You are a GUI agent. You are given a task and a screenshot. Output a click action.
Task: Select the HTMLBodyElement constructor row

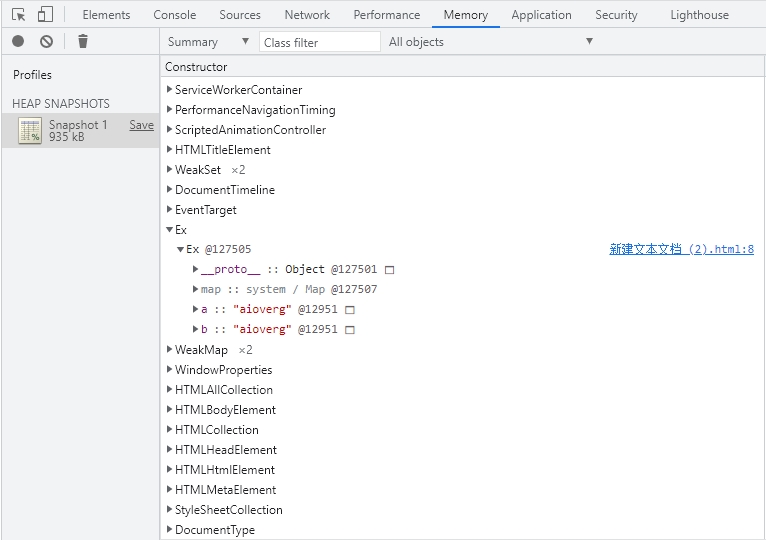[x=225, y=410]
